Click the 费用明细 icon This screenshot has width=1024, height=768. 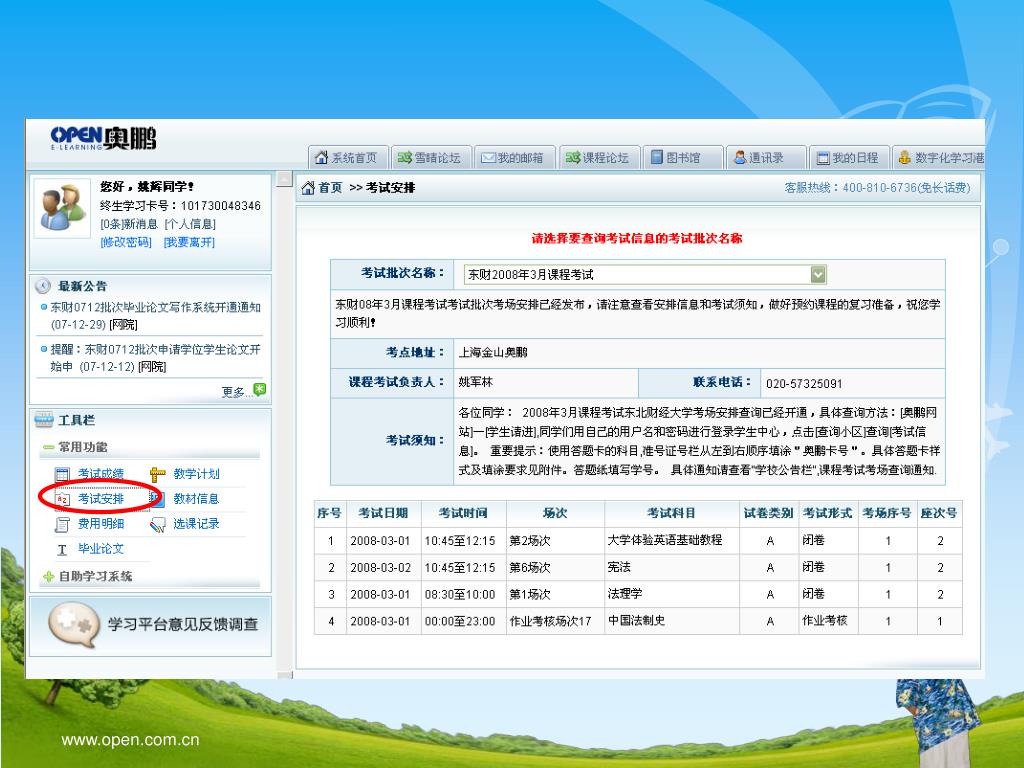pyautogui.click(x=62, y=524)
